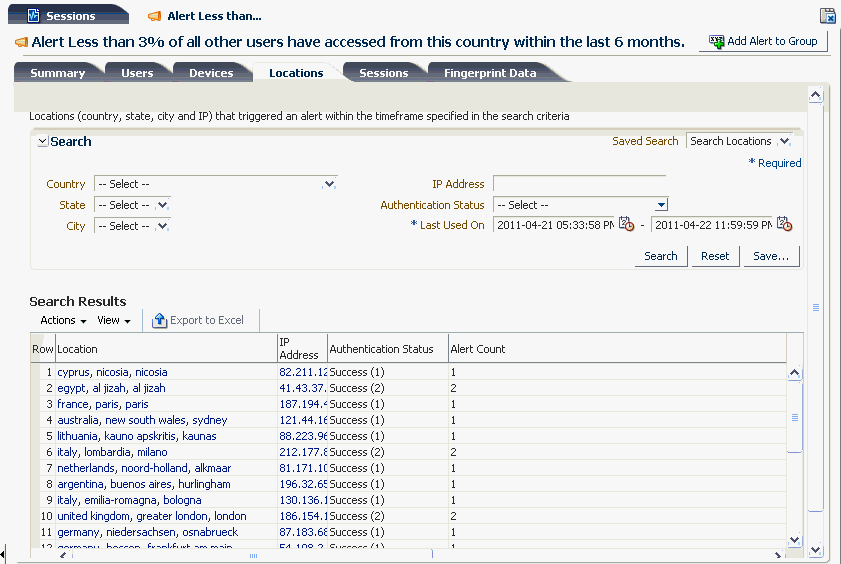Click IP address starting 187.194
Image resolution: width=841 pixels, height=564 pixels.
pos(303,404)
